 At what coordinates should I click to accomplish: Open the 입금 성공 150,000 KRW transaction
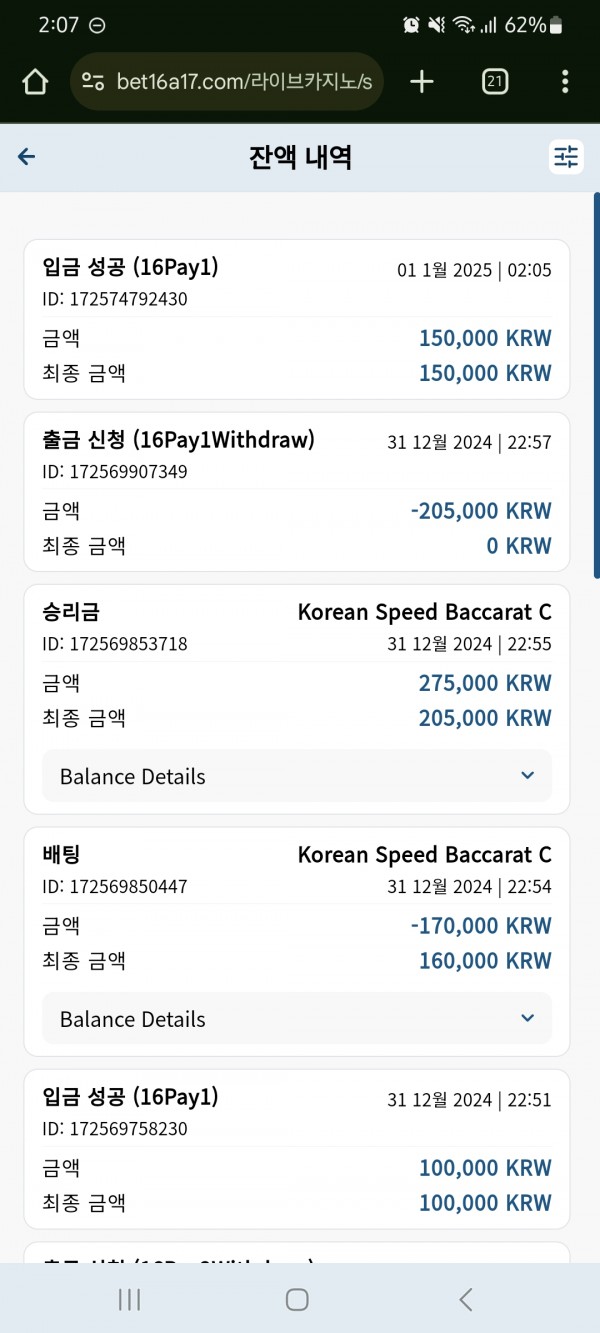[x=297, y=320]
